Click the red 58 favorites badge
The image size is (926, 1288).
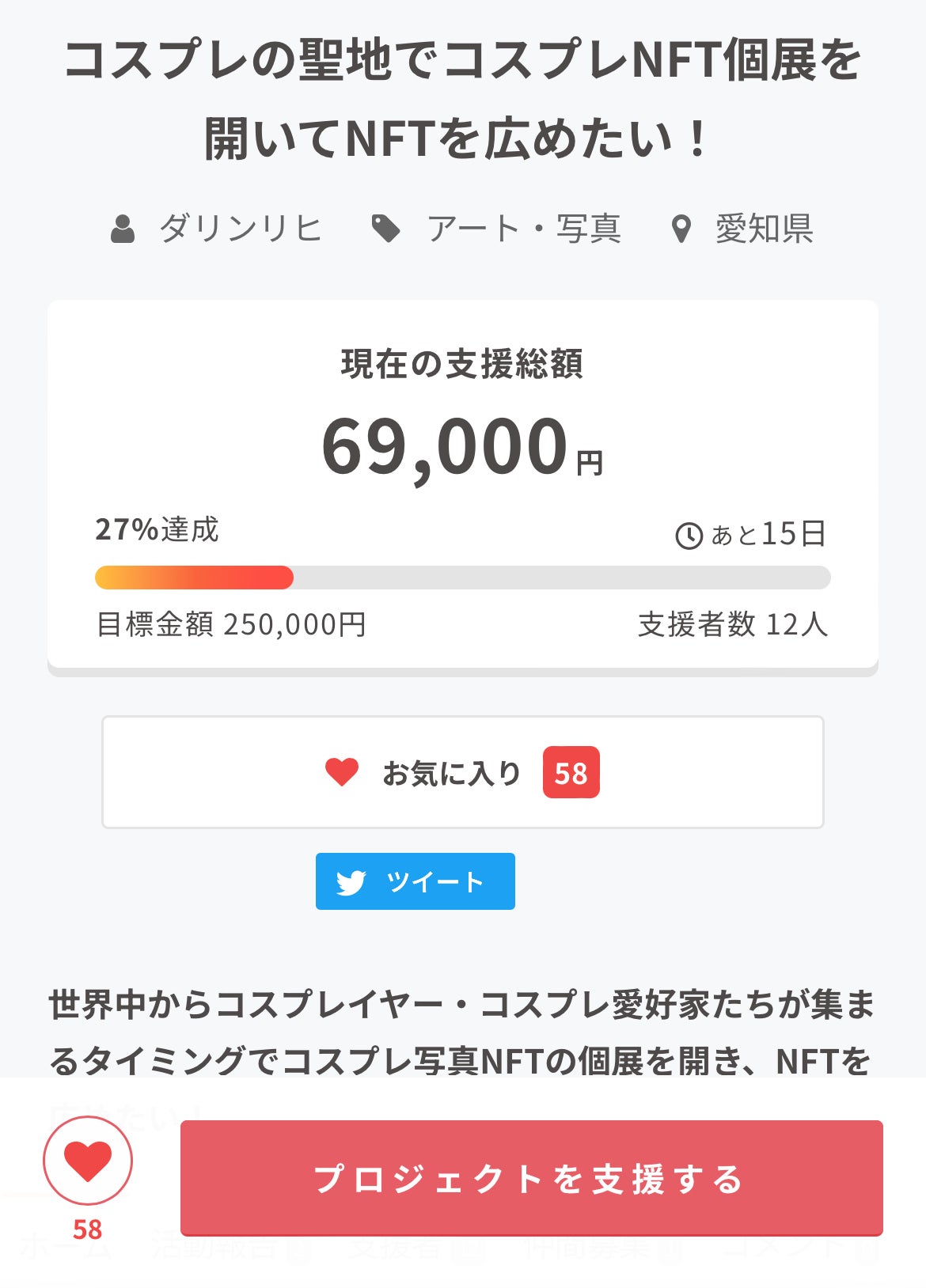coord(571,773)
